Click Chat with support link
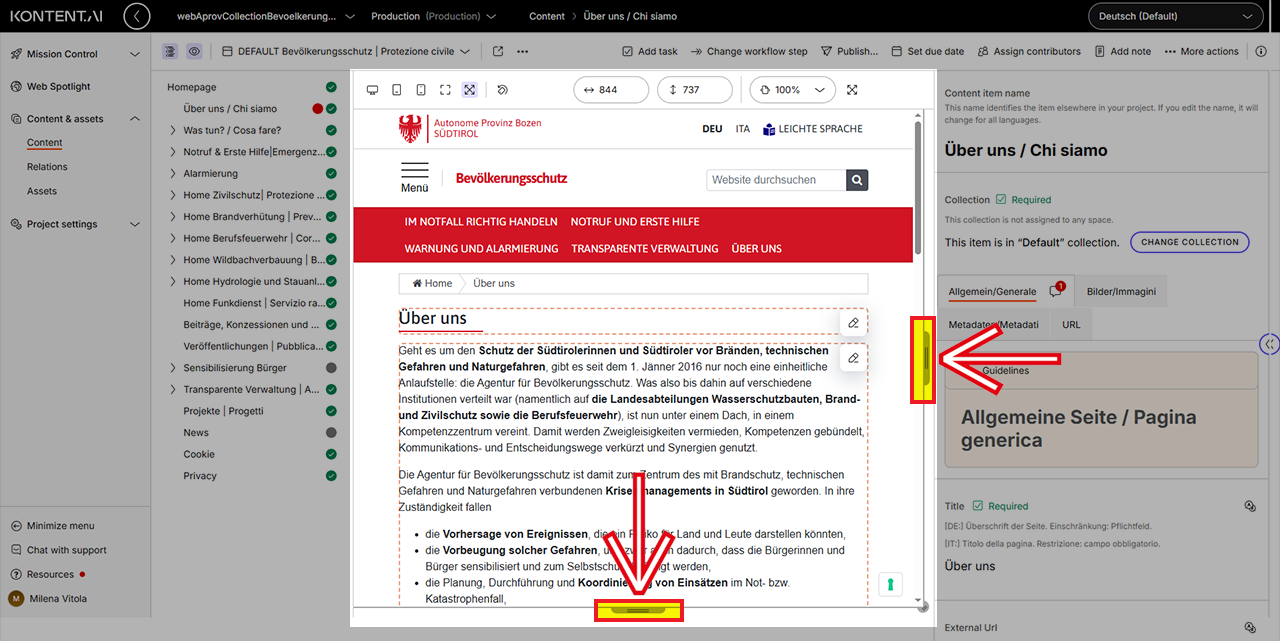1280x641 pixels. tap(66, 550)
